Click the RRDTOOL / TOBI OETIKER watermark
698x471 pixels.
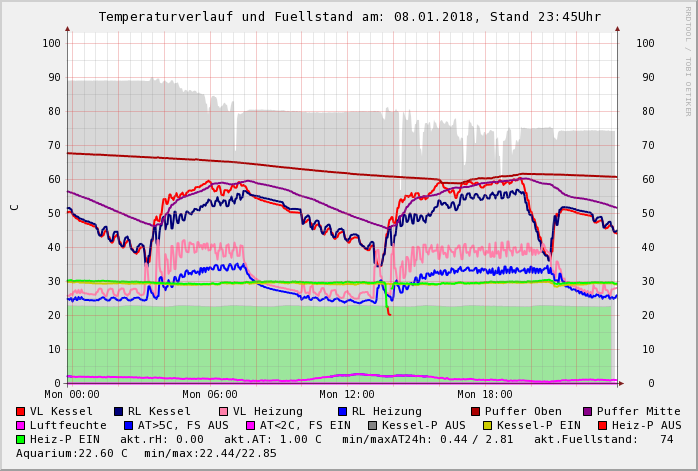(688, 60)
